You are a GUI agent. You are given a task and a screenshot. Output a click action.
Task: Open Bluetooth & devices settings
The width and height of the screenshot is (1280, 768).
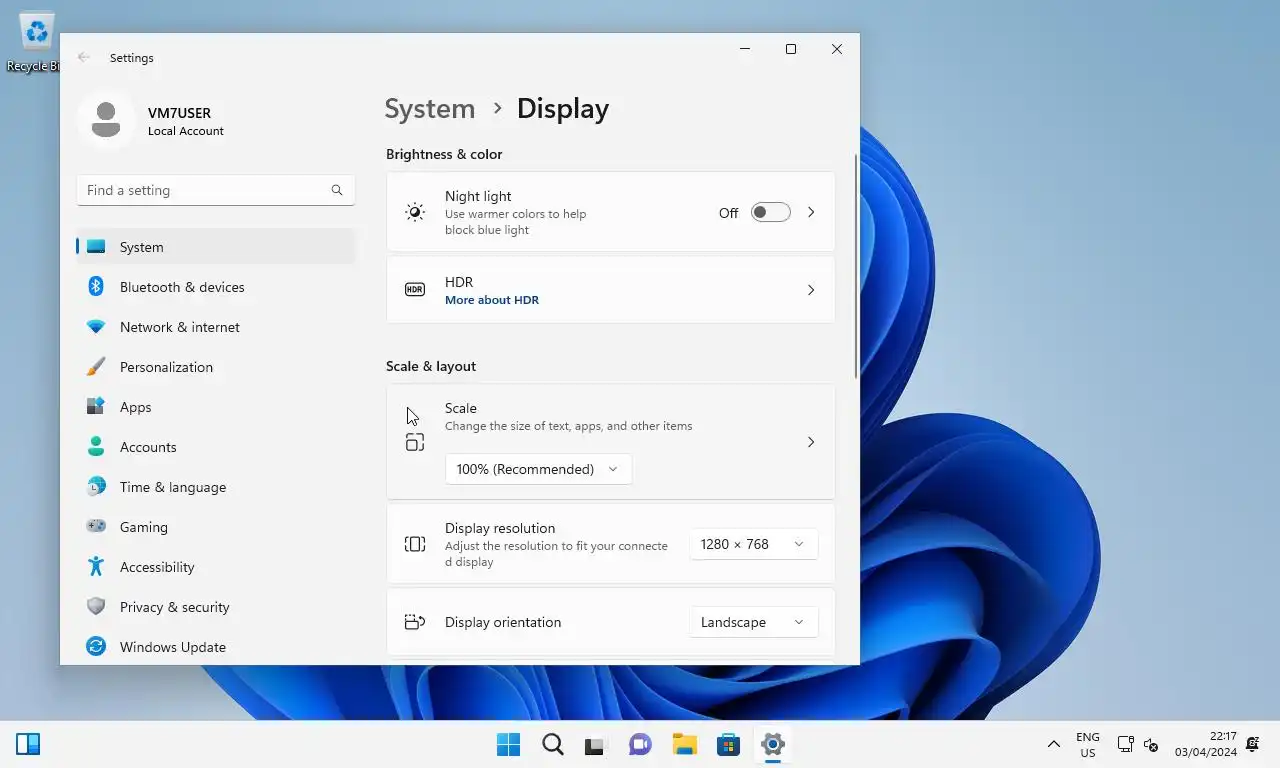coord(216,287)
